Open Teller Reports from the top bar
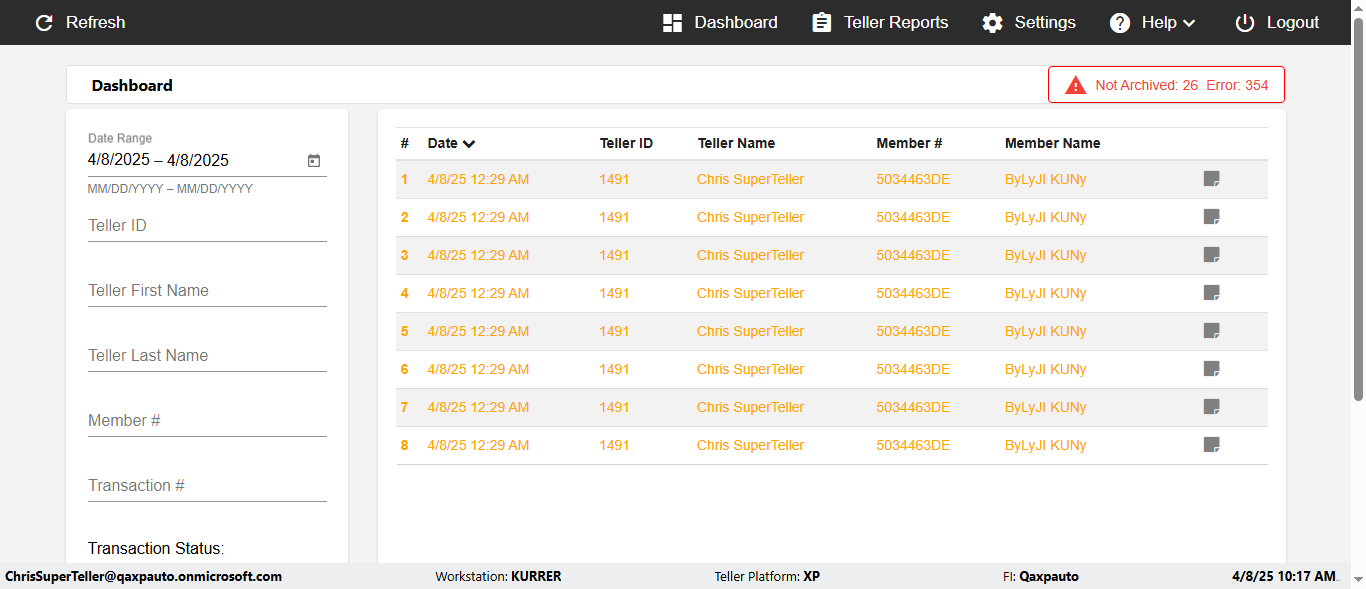Screen dimensions: 1366x589 click(x=880, y=23)
